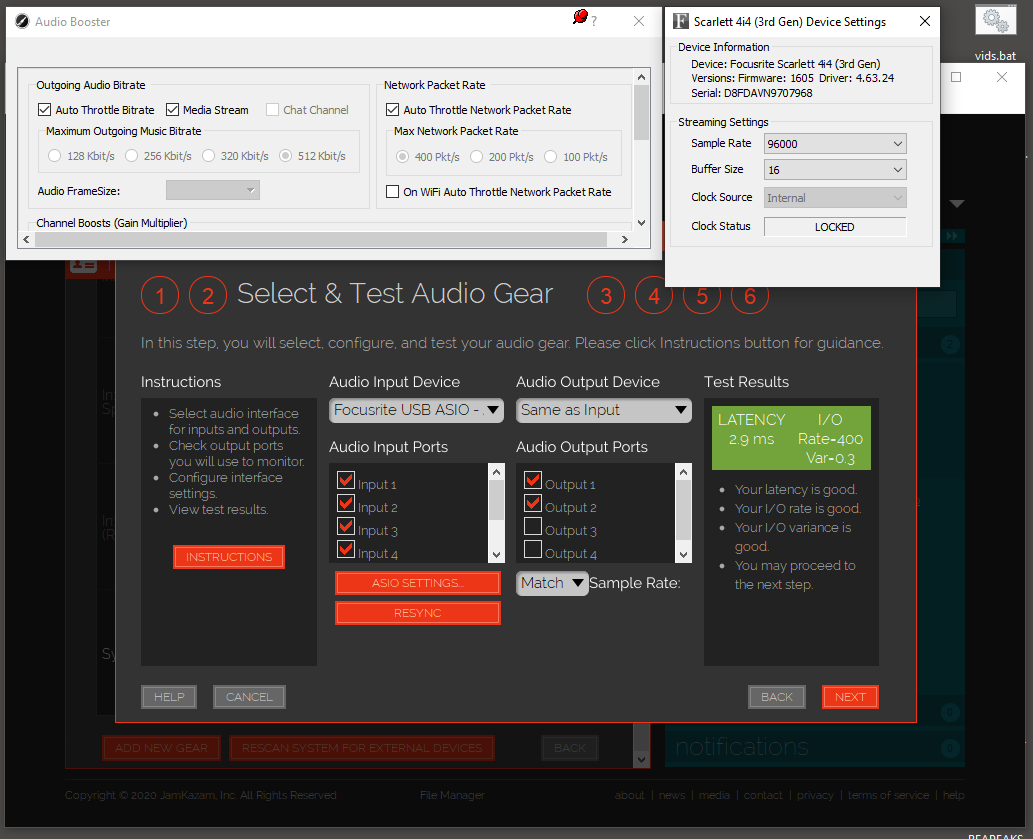Open the File Manager footer link
The height and width of the screenshot is (839, 1033).
pyautogui.click(x=452, y=796)
